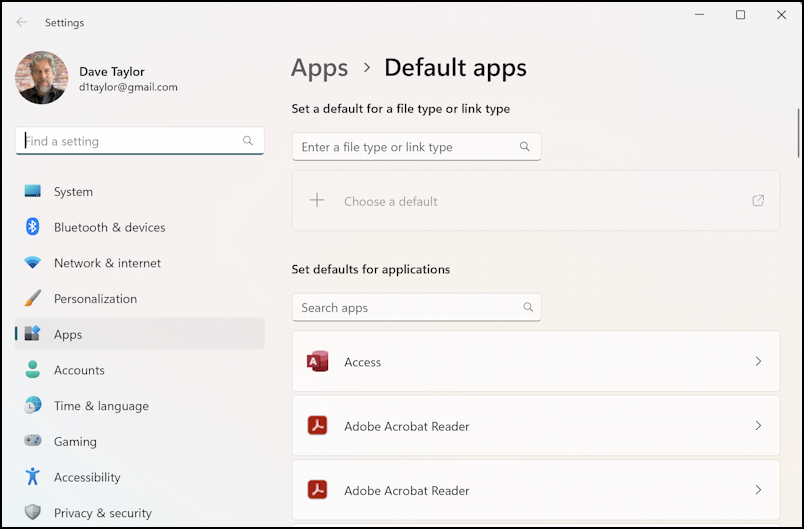The image size is (804, 529).
Task: Open the System settings category
Action: [139, 191]
